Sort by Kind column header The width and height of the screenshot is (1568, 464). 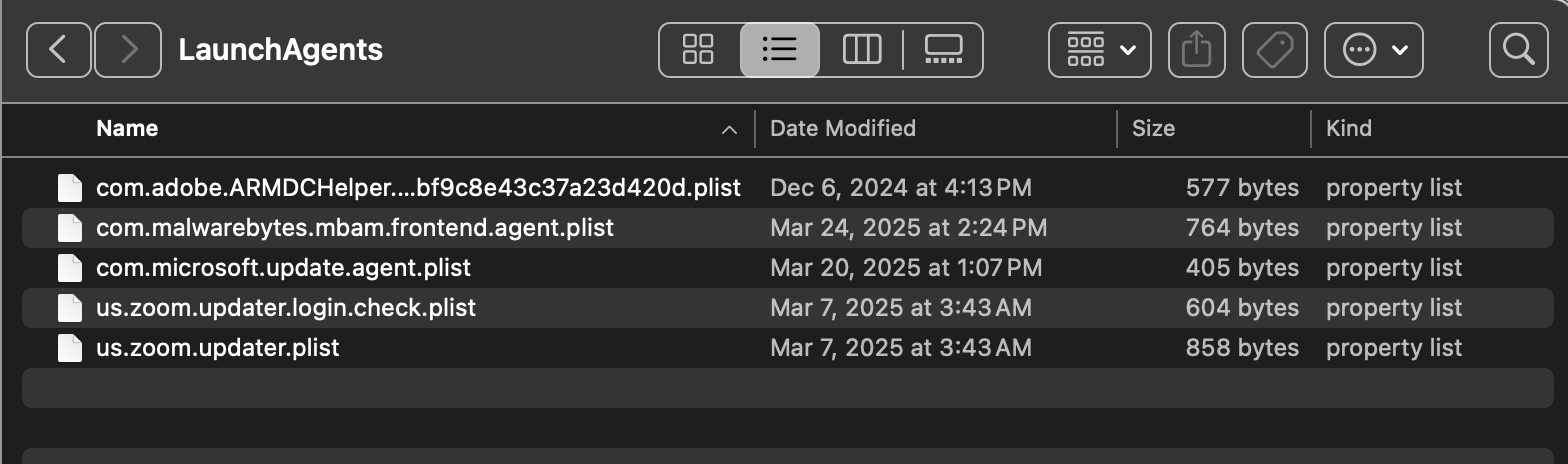tap(1349, 128)
